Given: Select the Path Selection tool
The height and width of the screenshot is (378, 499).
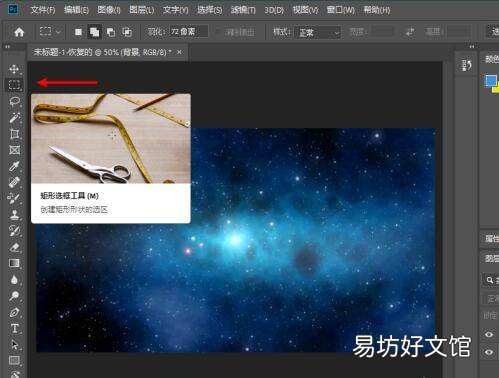Looking at the screenshot, I should click(x=14, y=344).
